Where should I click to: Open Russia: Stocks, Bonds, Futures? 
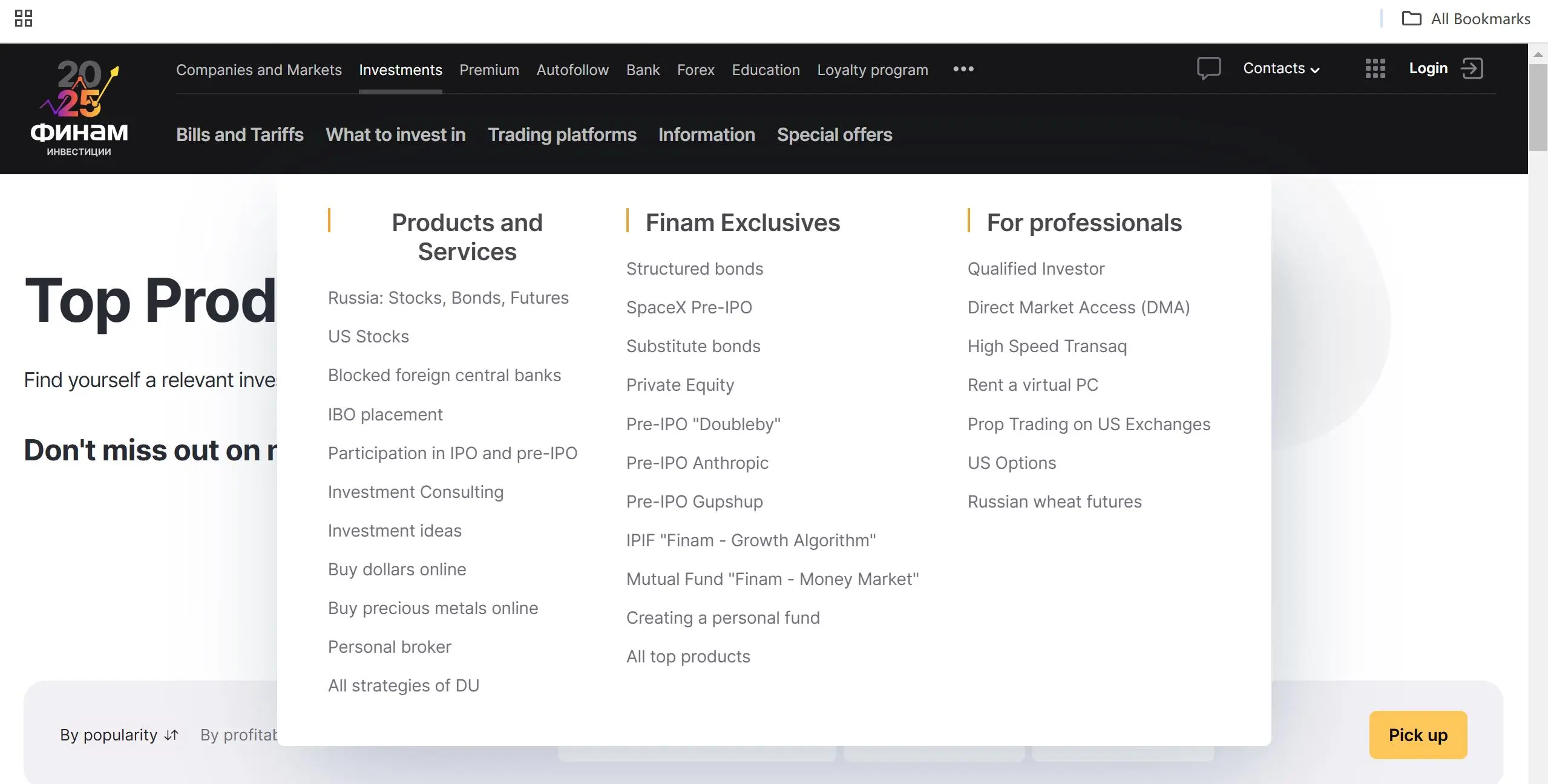pyautogui.click(x=448, y=298)
